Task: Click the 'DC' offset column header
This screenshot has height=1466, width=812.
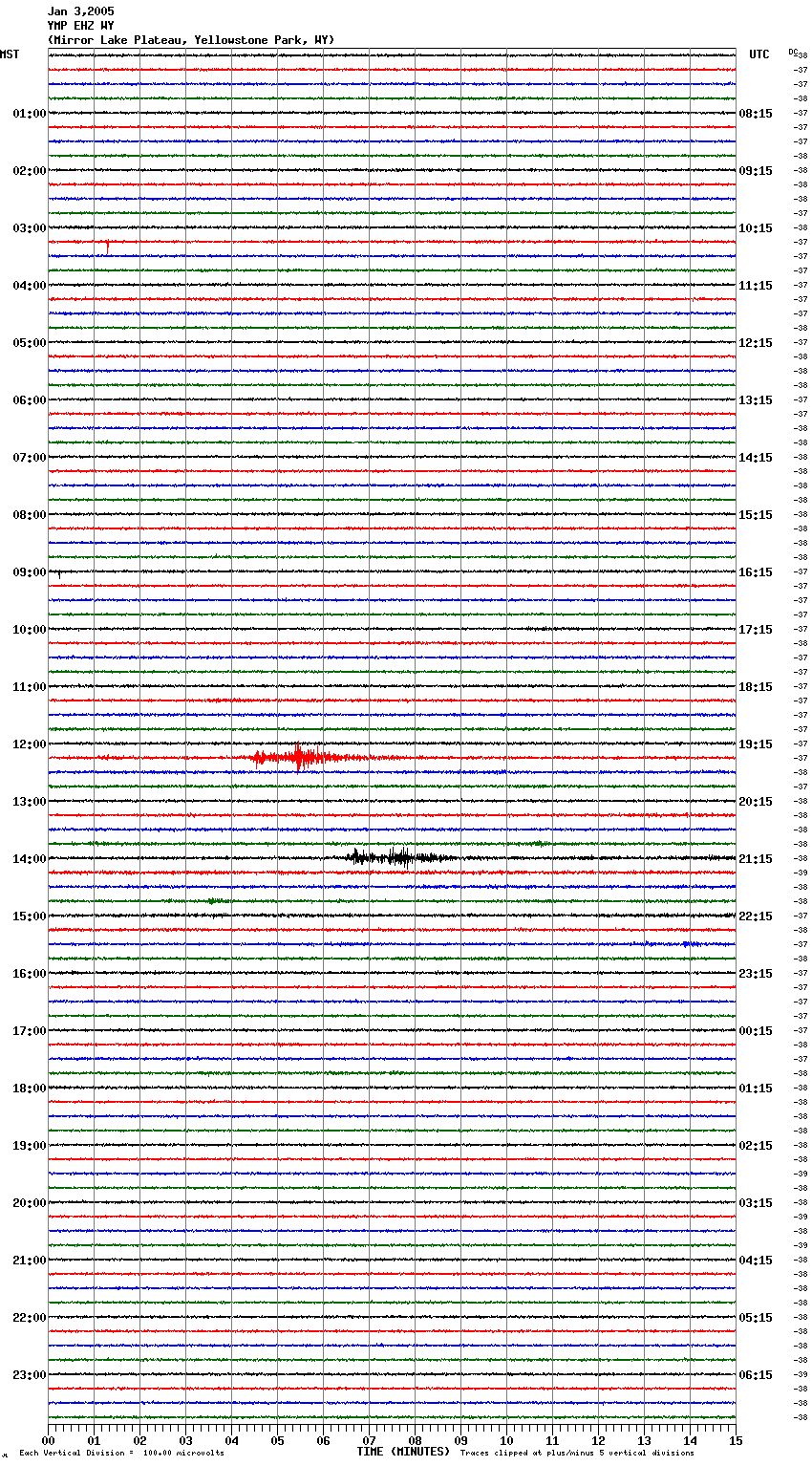Action: coord(793,52)
